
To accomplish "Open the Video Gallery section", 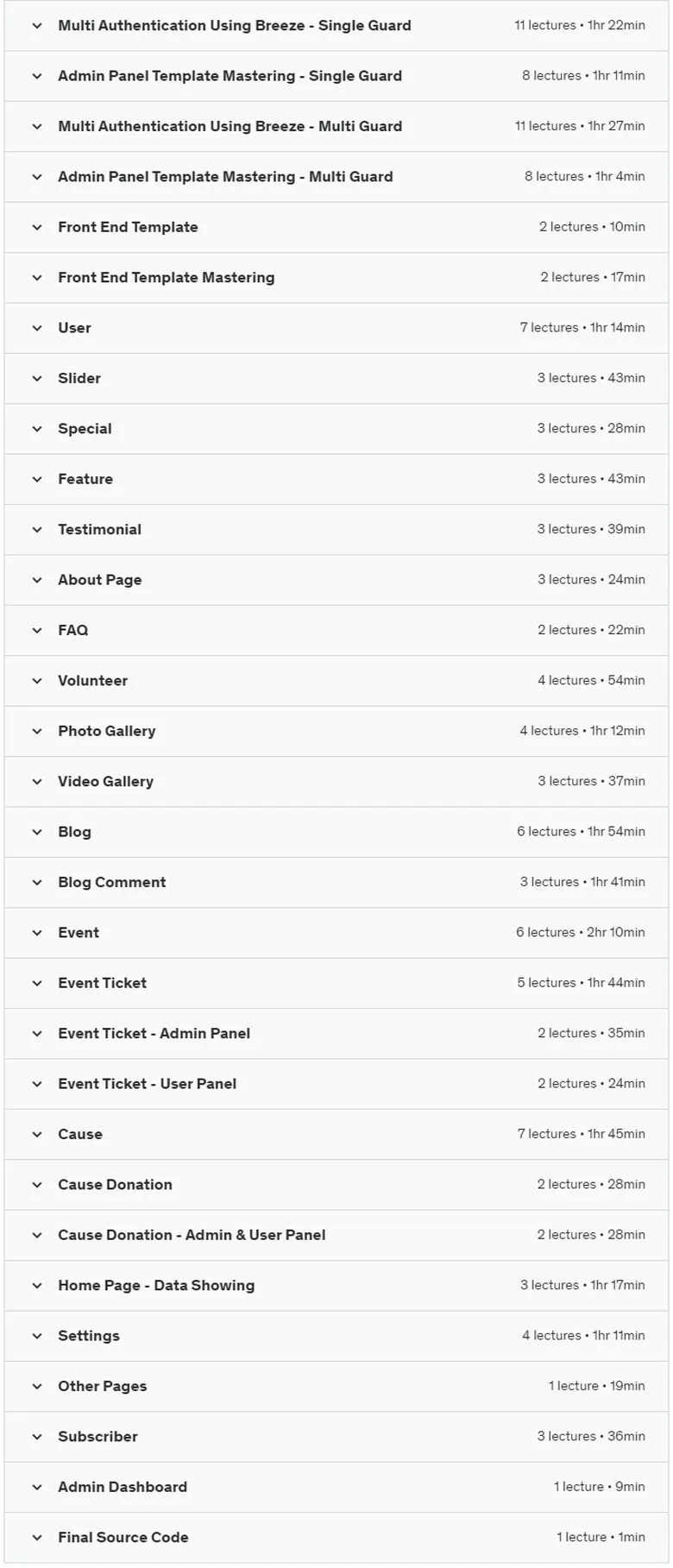I will (336, 782).
